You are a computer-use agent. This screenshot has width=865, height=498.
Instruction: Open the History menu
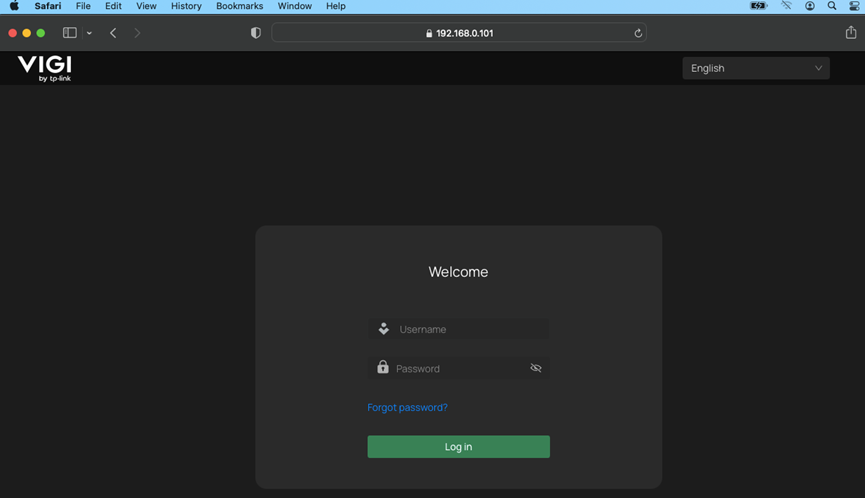click(x=186, y=6)
